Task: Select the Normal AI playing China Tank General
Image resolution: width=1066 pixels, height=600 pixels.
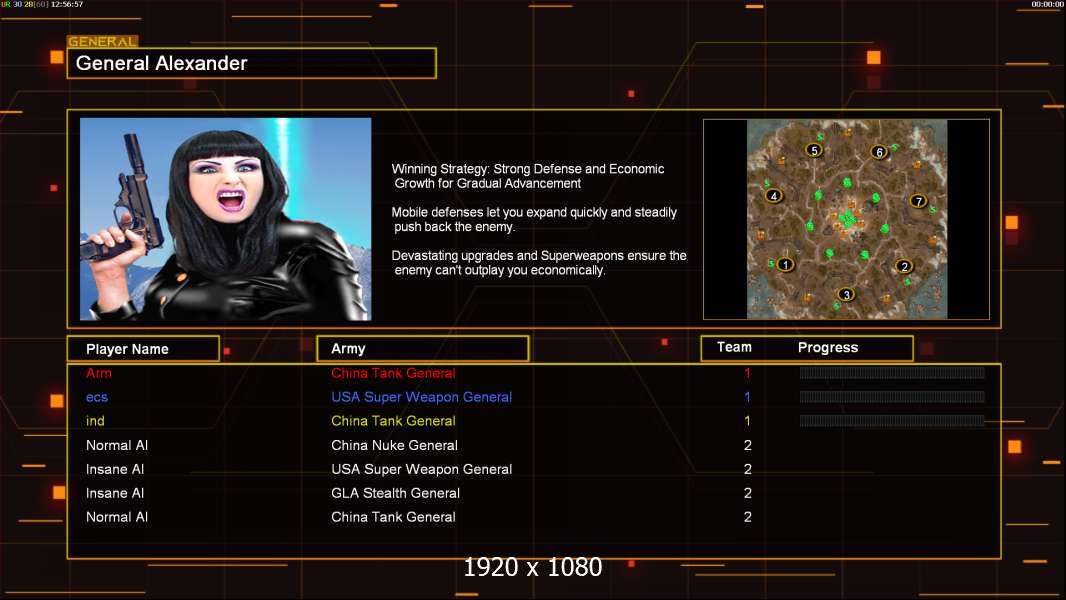Action: pyautogui.click(x=117, y=516)
